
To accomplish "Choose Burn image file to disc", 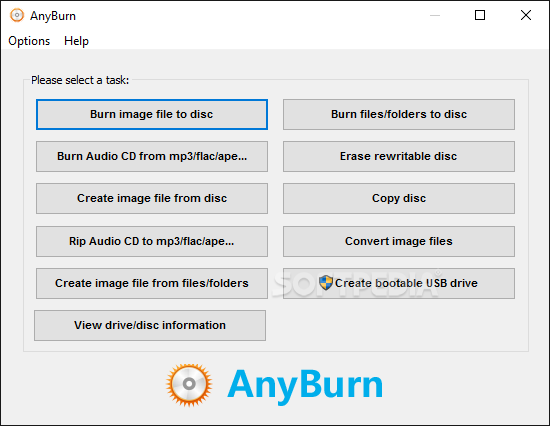I will (152, 114).
